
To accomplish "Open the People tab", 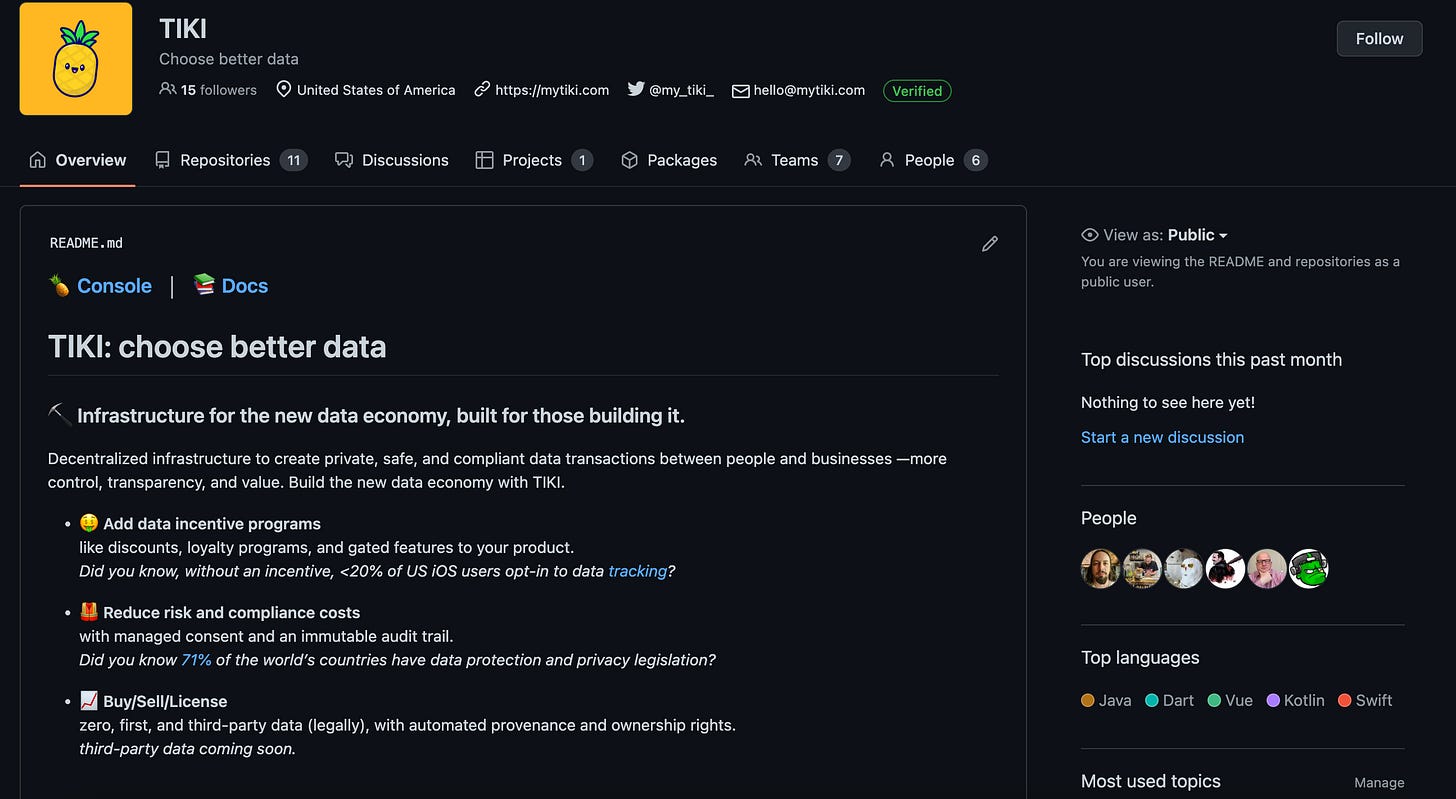I will tap(932, 160).
